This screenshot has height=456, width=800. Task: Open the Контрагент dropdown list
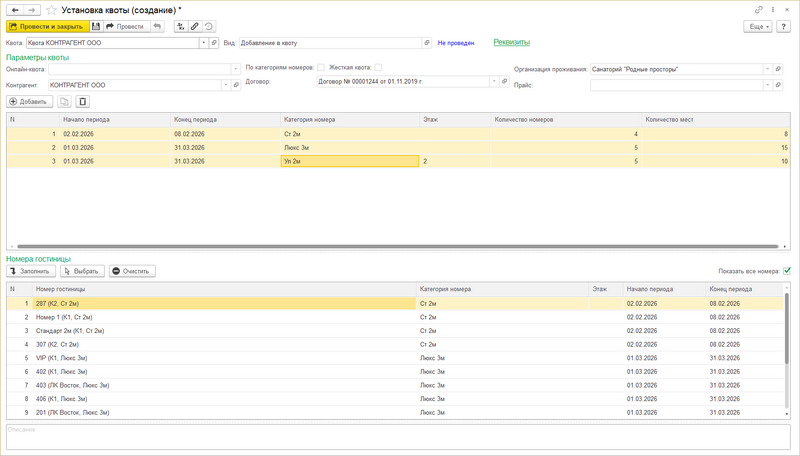[226, 86]
